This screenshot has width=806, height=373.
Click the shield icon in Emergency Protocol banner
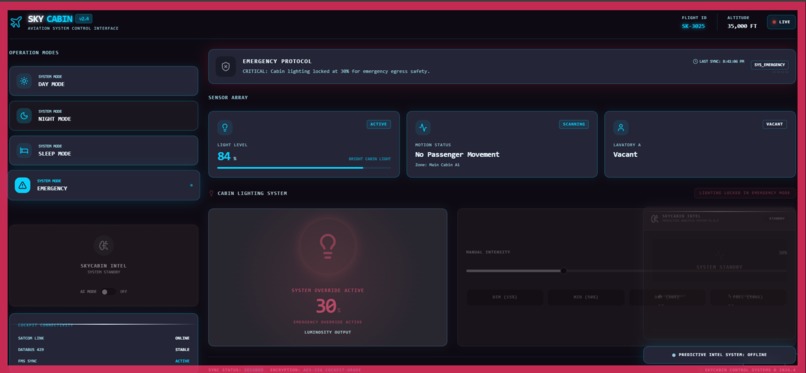226,67
